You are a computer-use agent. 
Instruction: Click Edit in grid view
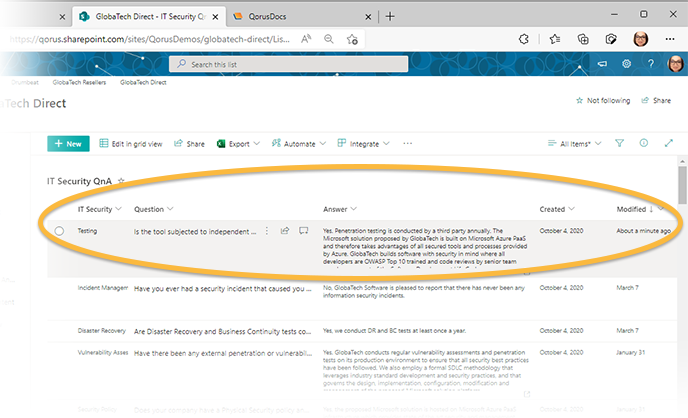(131, 144)
